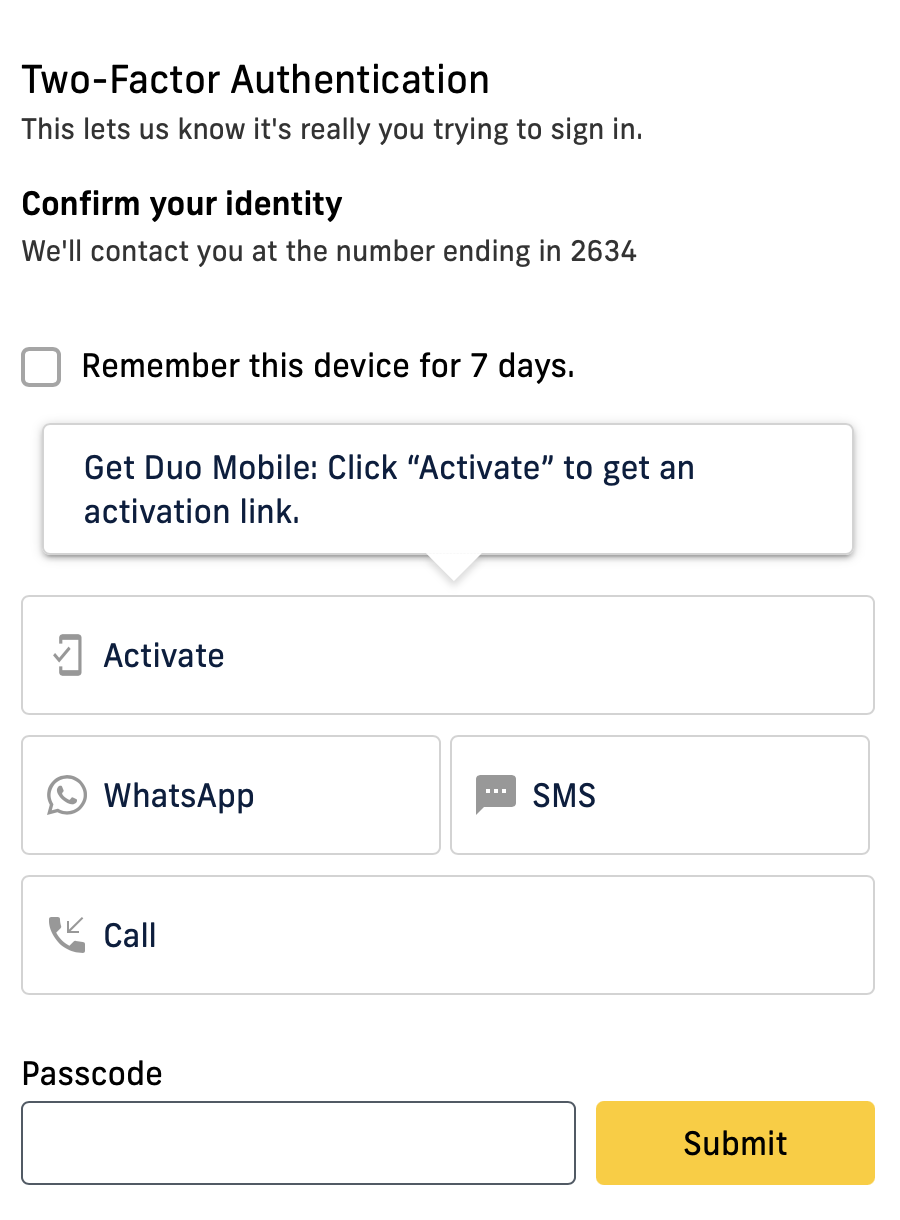Click the incoming Call phone icon
The width and height of the screenshot is (900, 1220).
click(x=67, y=935)
